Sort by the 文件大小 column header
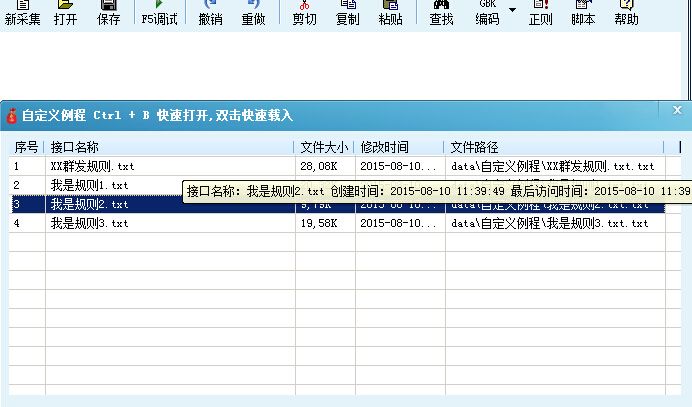This screenshot has height=407, width=692. point(324,147)
